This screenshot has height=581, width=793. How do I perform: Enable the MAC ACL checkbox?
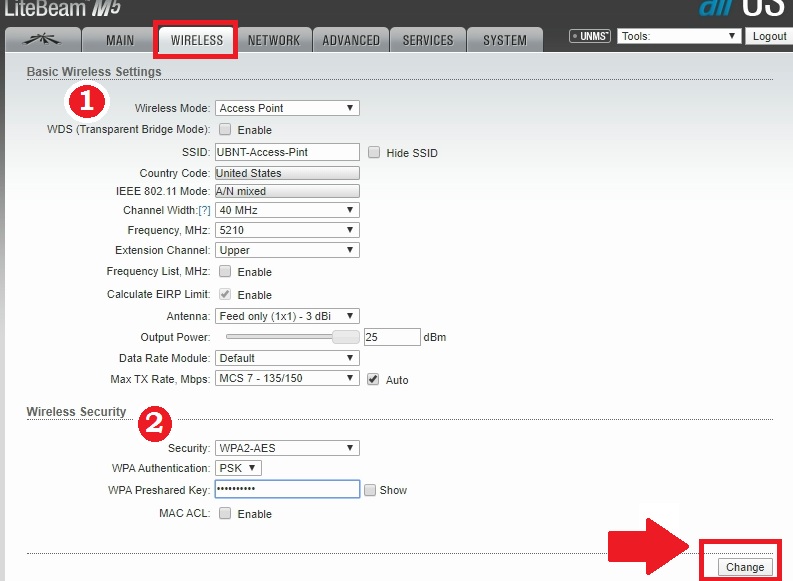tap(225, 513)
